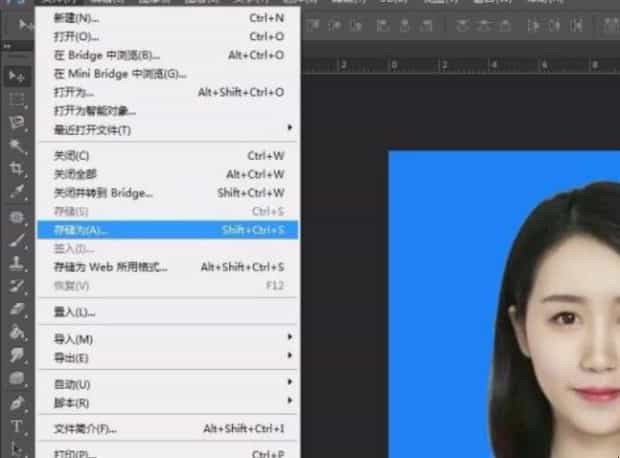Select the Pen tool
Screen dimensions: 620x458
tap(17, 403)
